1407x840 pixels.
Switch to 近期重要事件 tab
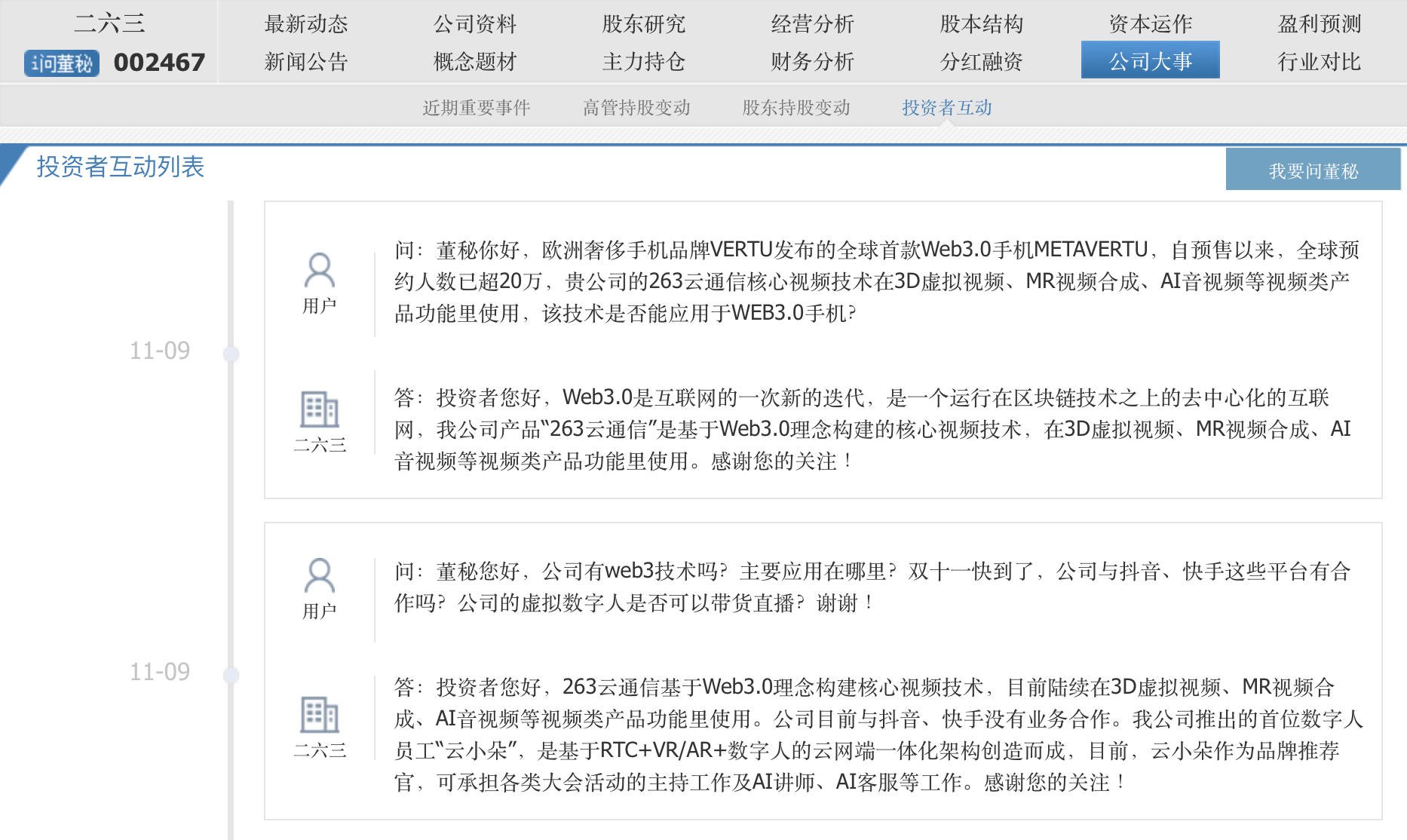click(477, 108)
